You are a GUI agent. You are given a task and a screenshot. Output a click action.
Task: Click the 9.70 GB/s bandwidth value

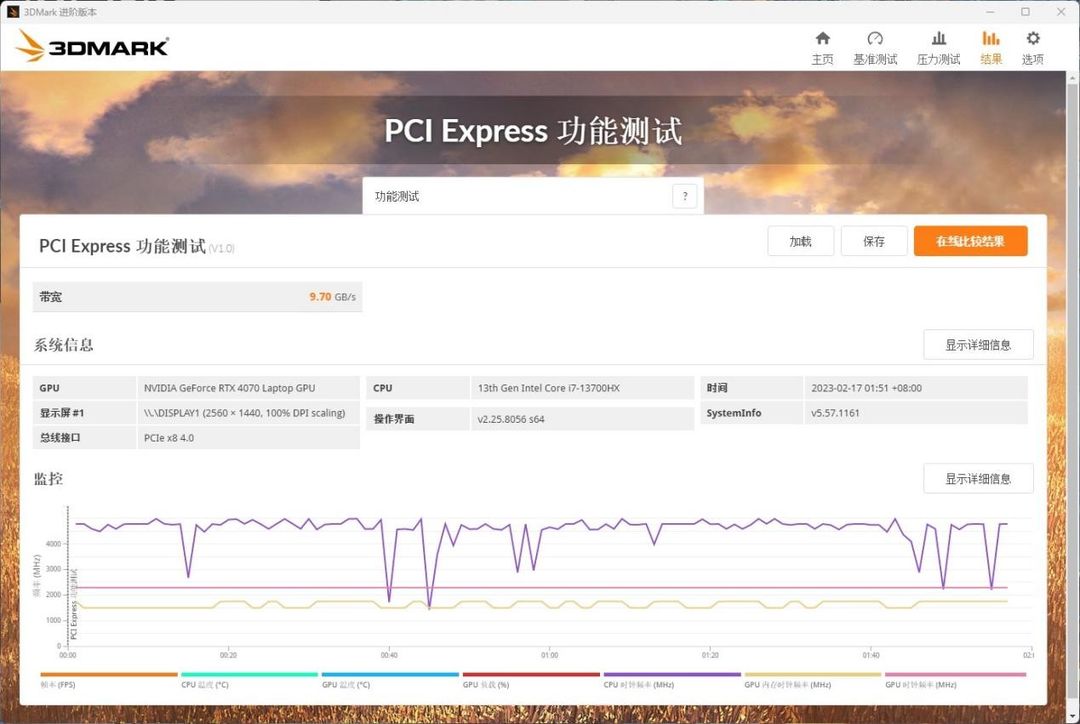coord(333,297)
